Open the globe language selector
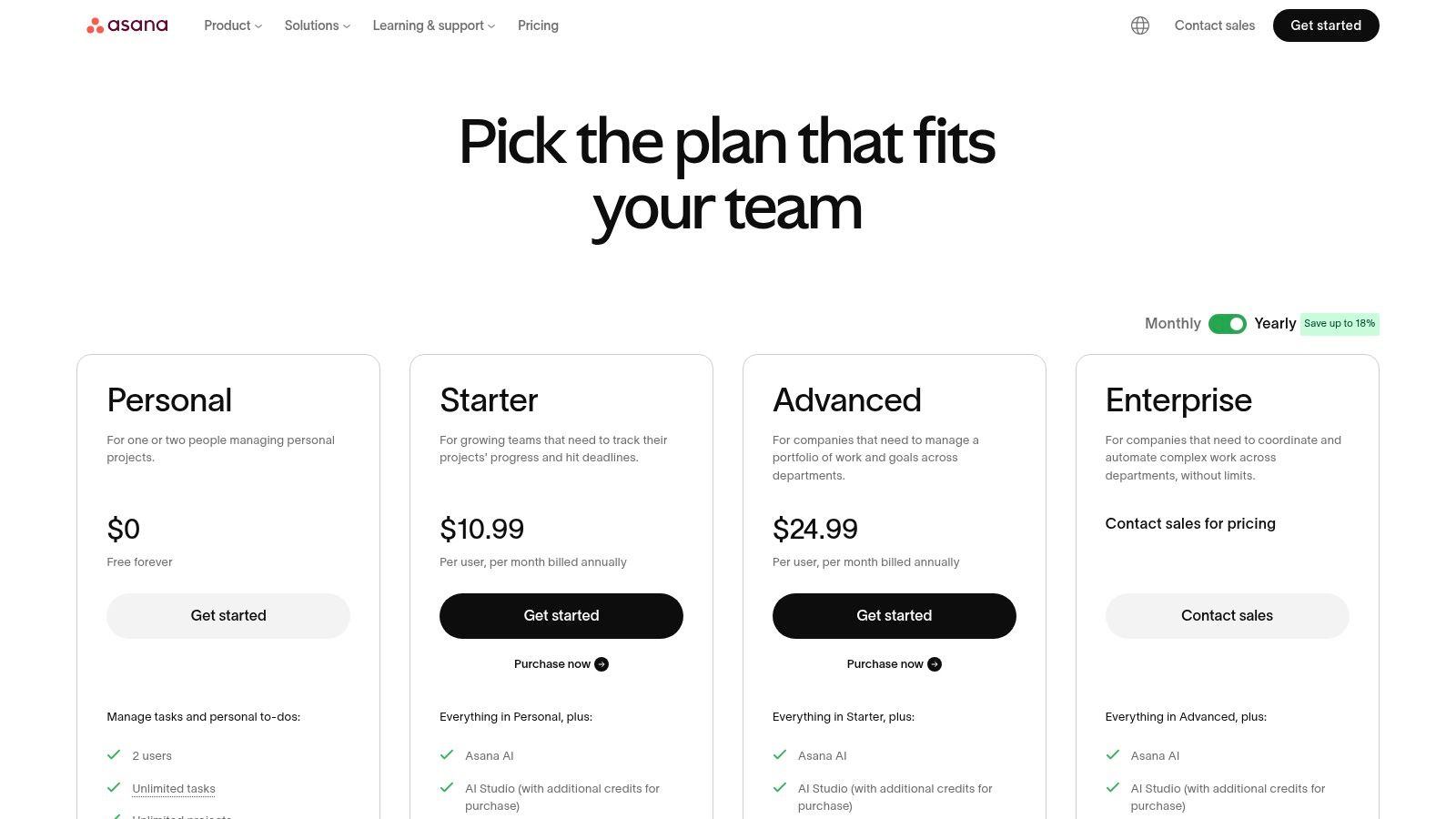The height and width of the screenshot is (819, 1456). tap(1140, 25)
